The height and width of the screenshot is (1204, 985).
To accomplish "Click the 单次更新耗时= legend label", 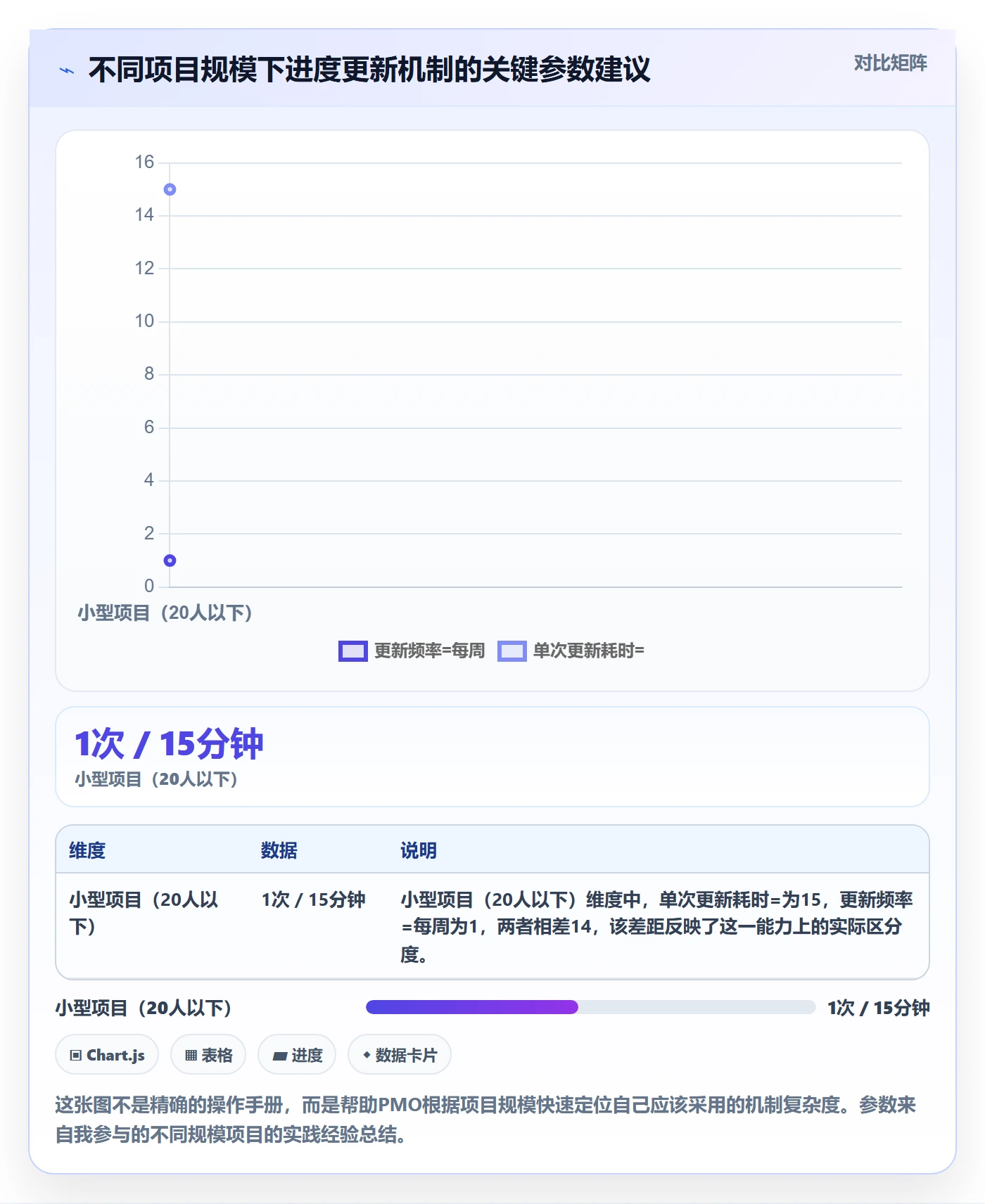I will coord(589,651).
